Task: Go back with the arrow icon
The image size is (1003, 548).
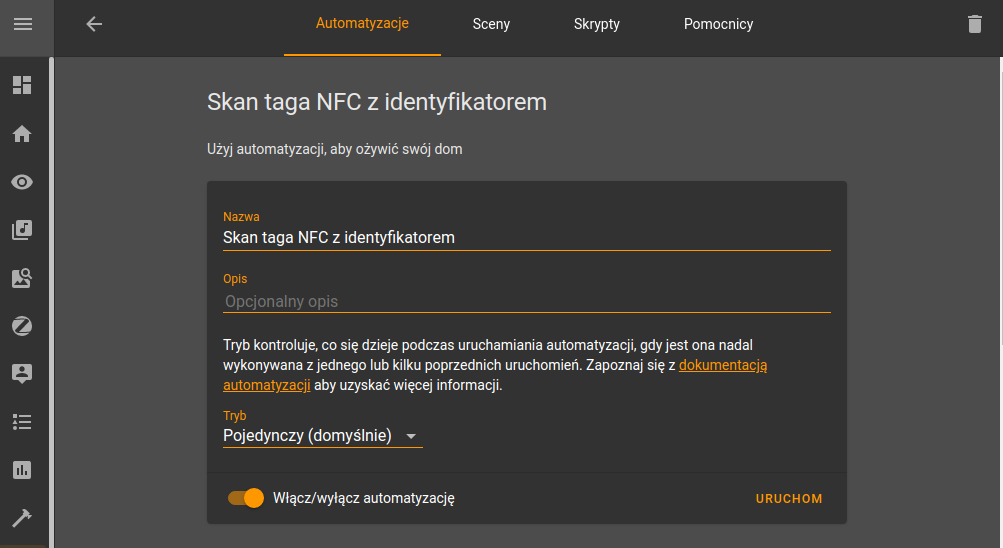Action: click(94, 24)
